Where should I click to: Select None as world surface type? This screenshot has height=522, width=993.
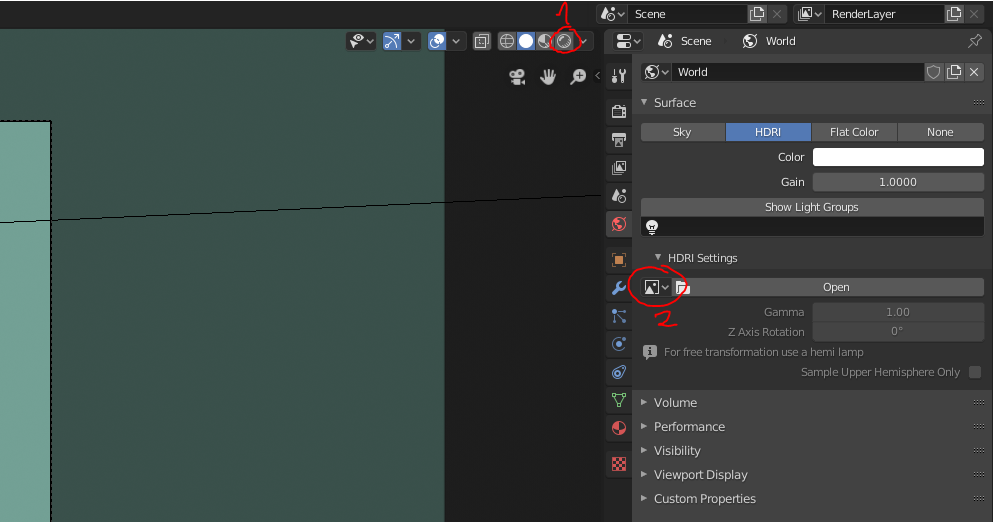[940, 132]
